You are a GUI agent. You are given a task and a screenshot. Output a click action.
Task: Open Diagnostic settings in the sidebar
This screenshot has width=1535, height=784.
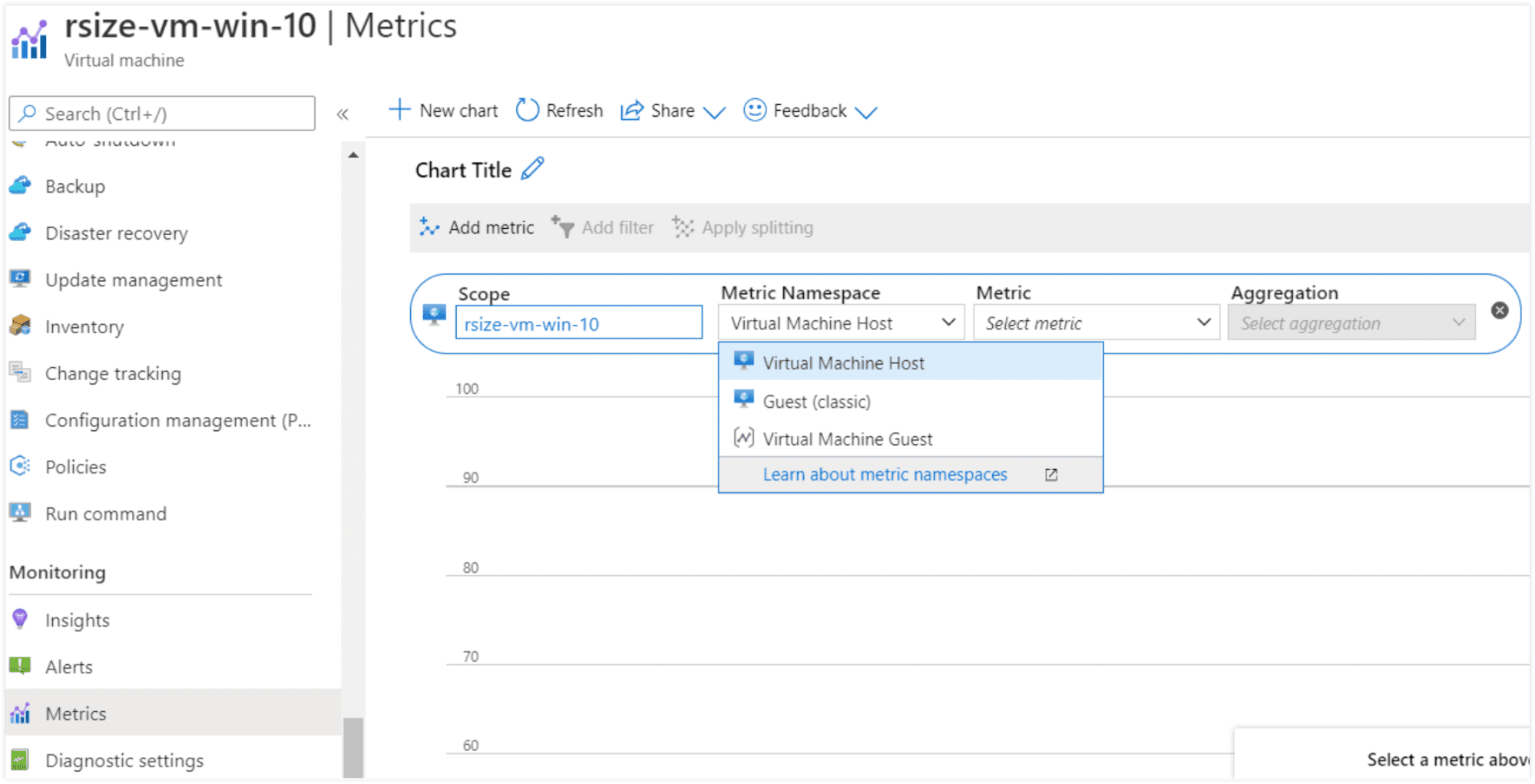pos(124,760)
